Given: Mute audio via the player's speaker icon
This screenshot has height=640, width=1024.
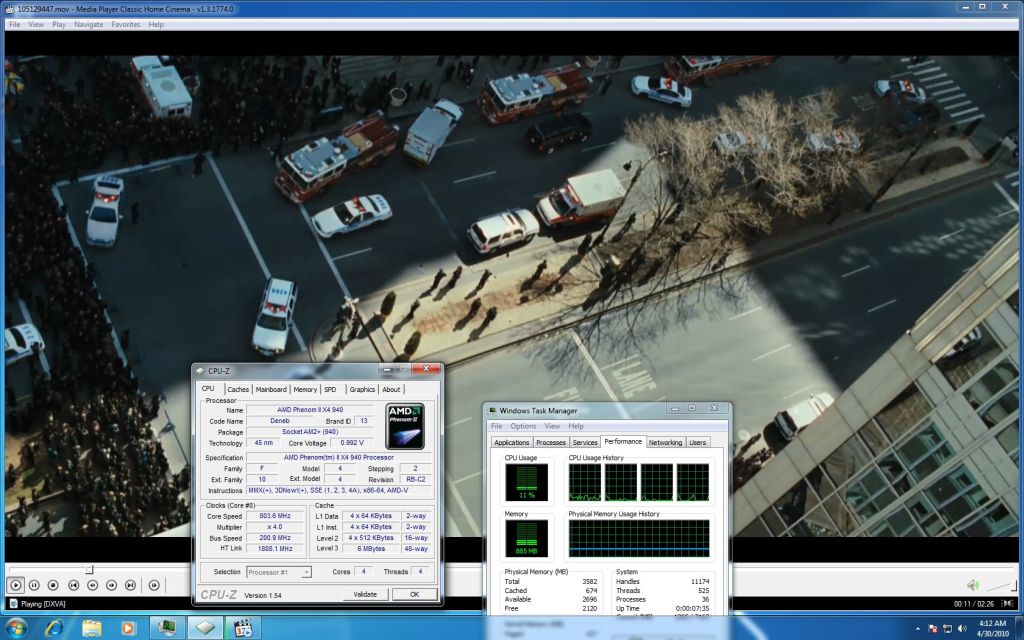Looking at the screenshot, I should coord(972,585).
